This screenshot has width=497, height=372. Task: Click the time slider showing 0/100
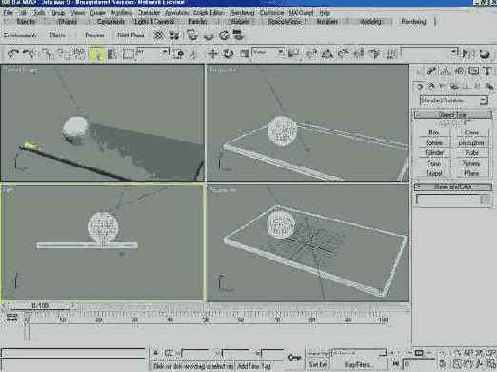[39, 305]
